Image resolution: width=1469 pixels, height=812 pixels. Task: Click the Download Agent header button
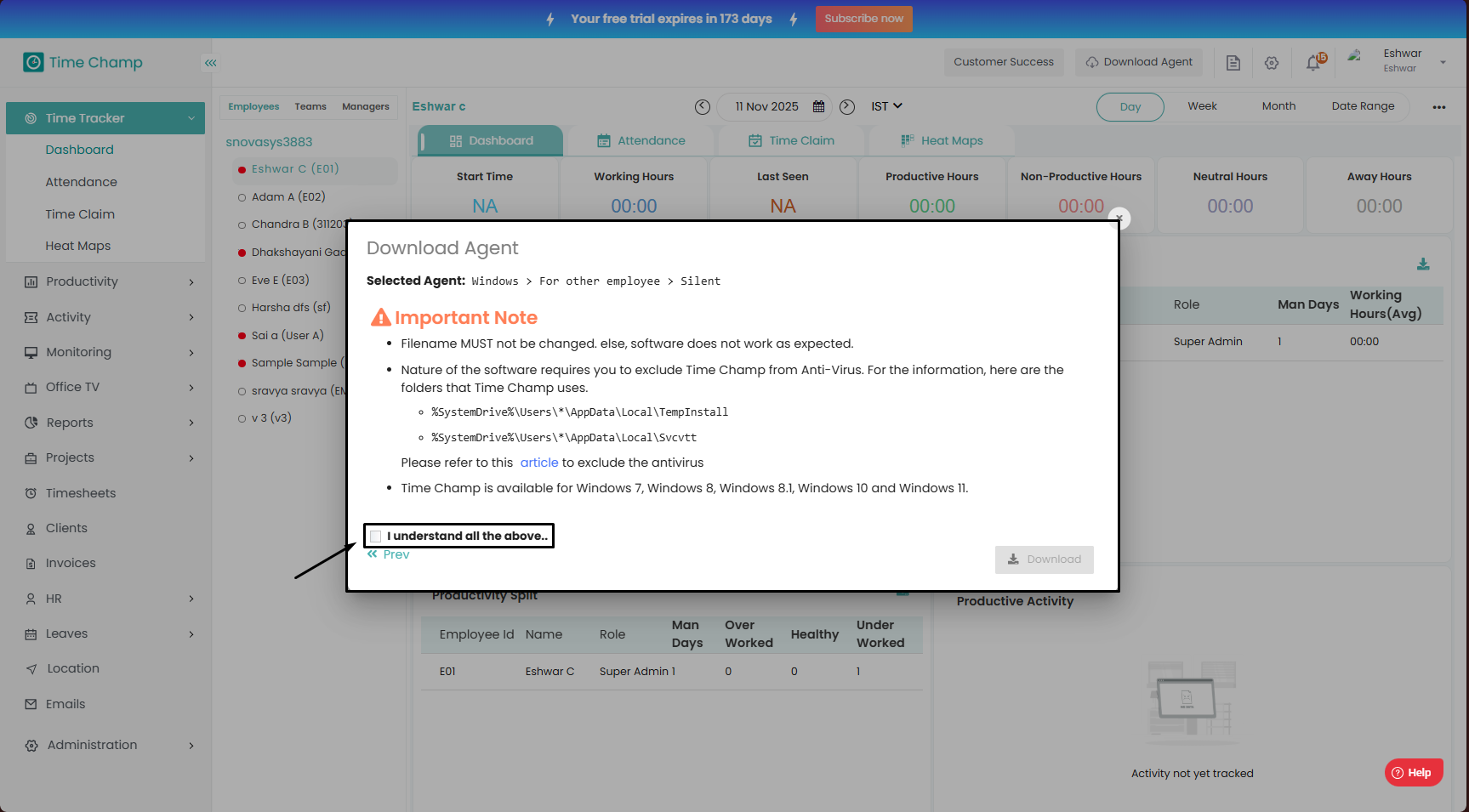(1140, 62)
